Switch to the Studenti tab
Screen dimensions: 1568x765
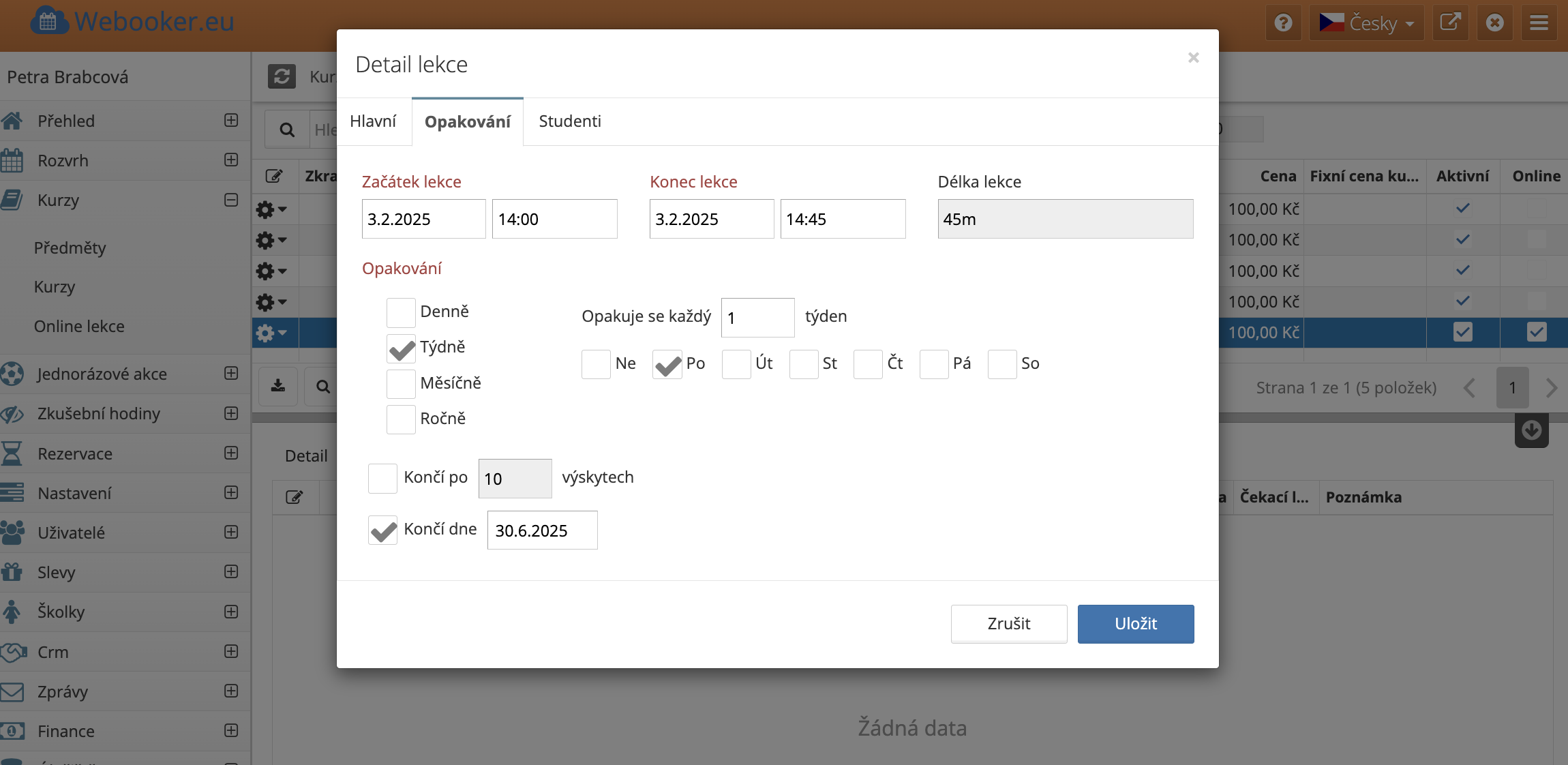tap(570, 121)
